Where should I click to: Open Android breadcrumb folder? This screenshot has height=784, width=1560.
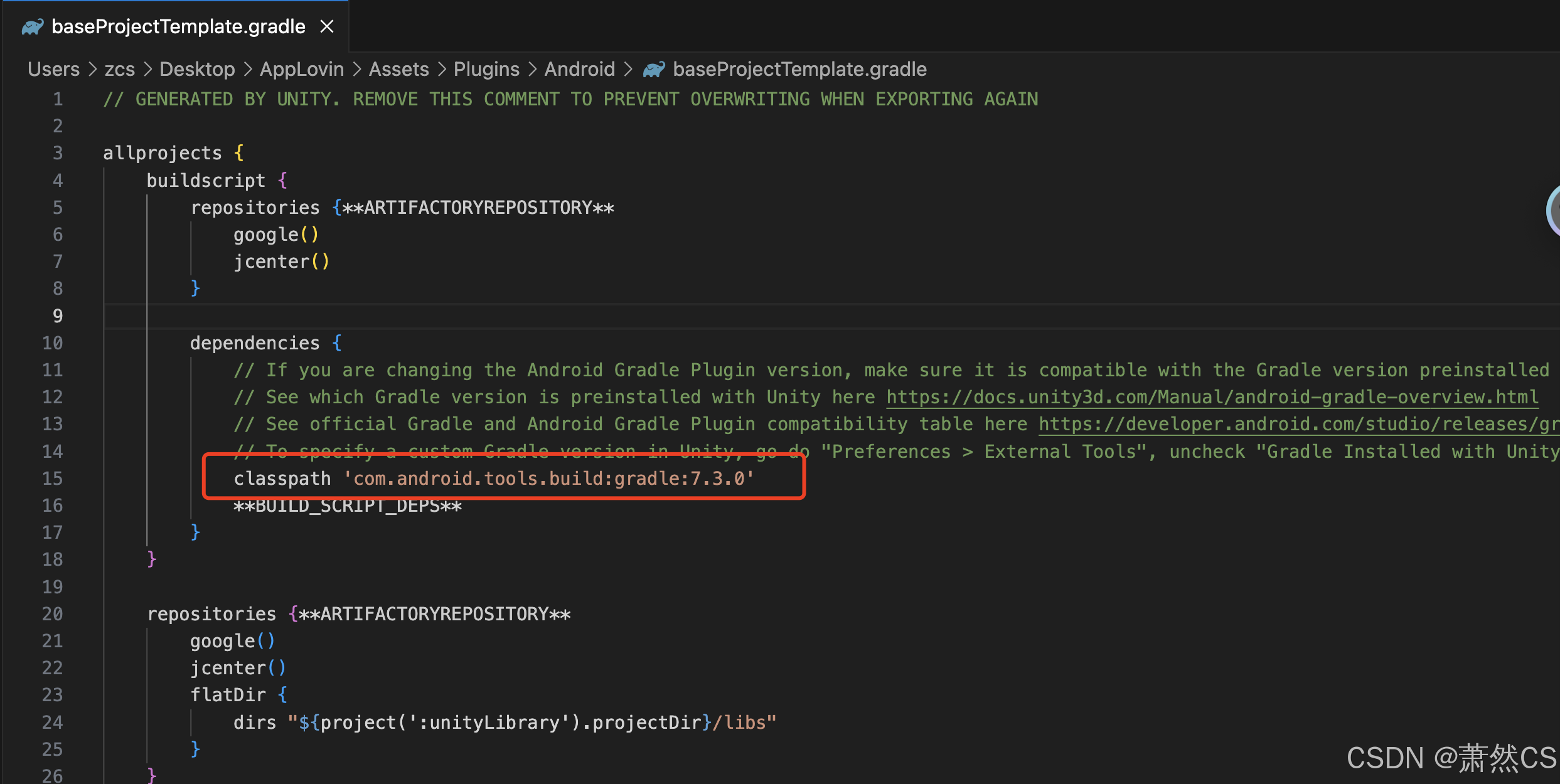[579, 69]
